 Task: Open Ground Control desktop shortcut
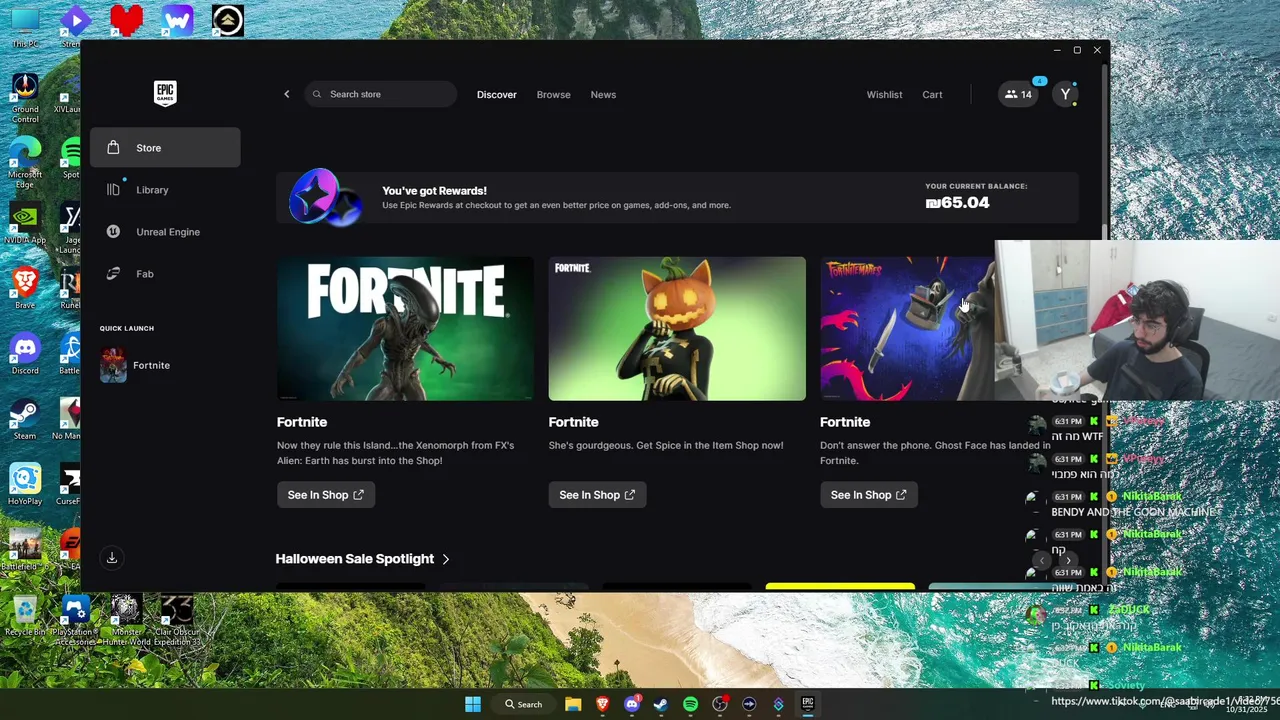coord(25,98)
